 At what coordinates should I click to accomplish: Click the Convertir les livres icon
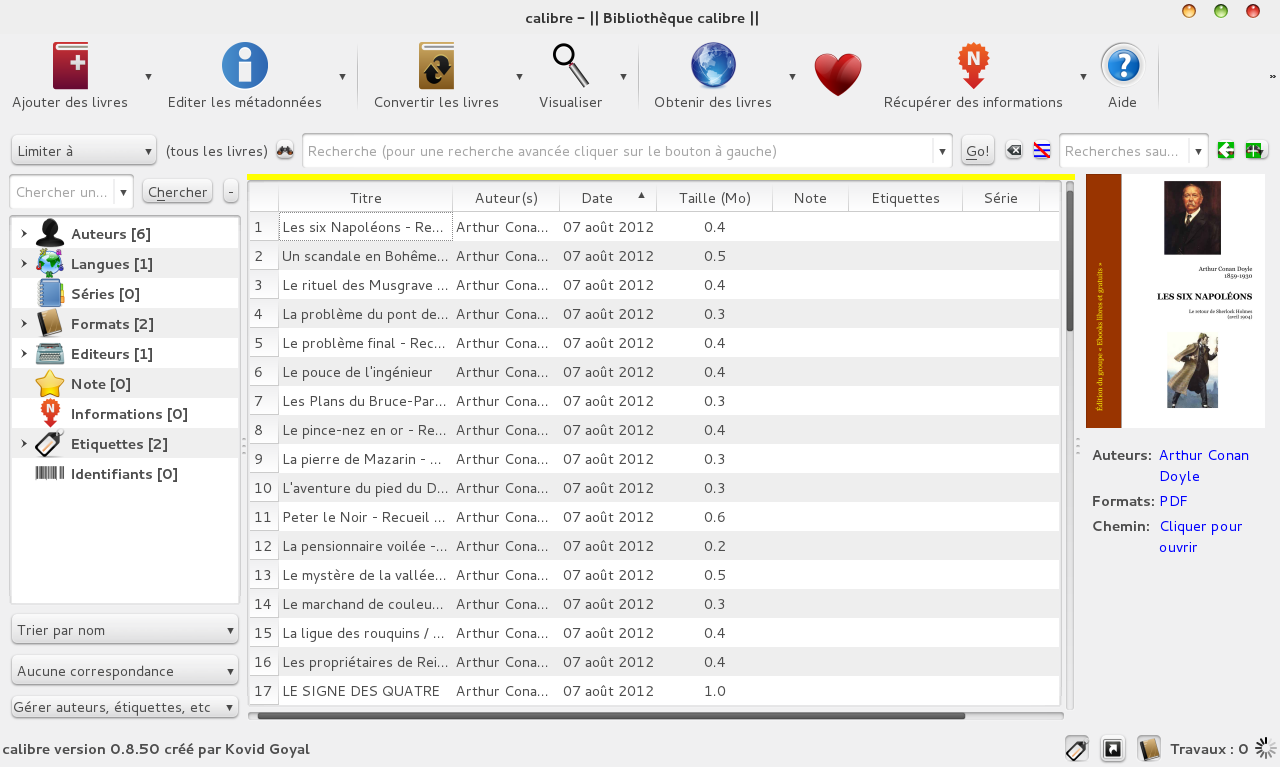coord(436,67)
